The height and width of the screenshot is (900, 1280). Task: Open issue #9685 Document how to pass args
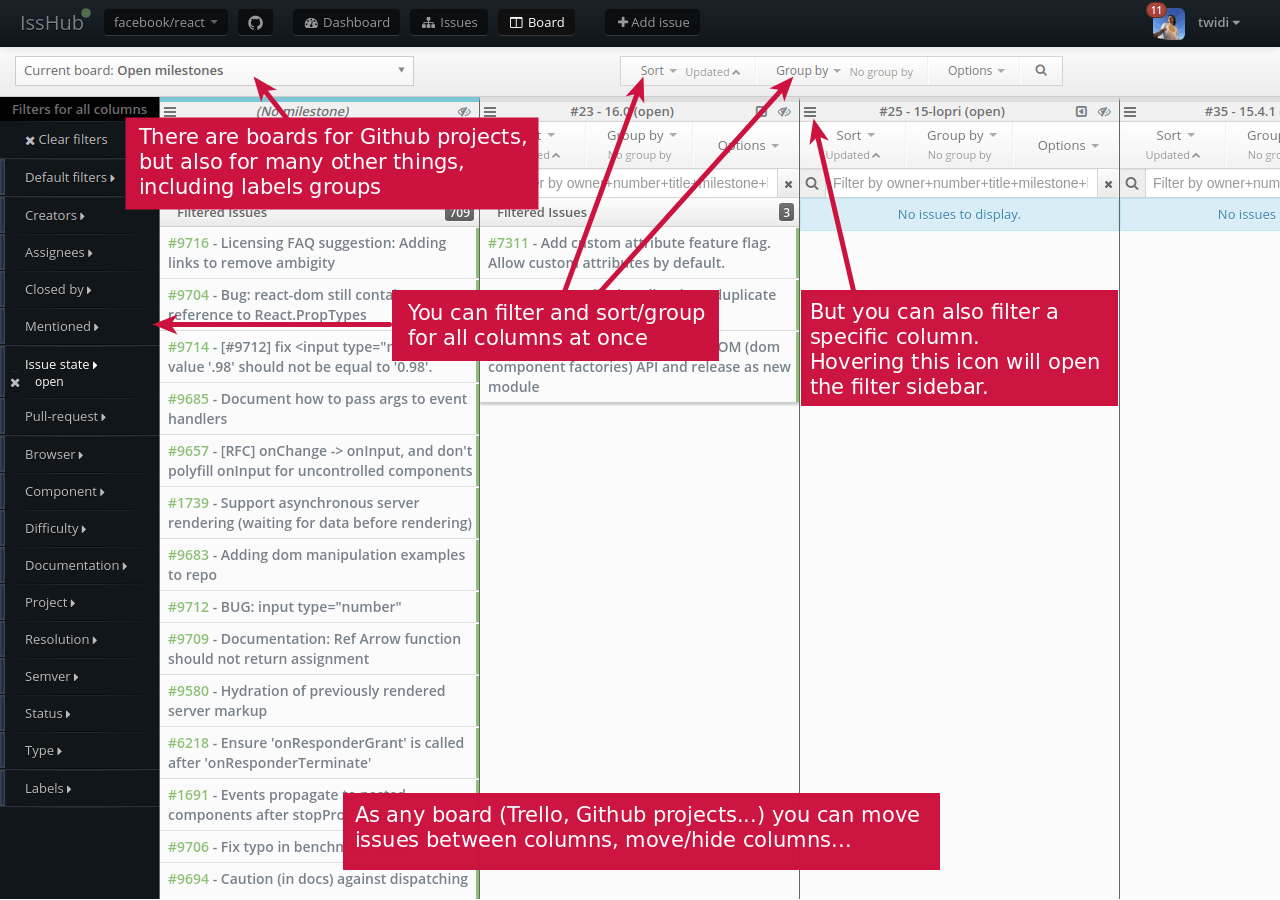pyautogui.click(x=318, y=409)
